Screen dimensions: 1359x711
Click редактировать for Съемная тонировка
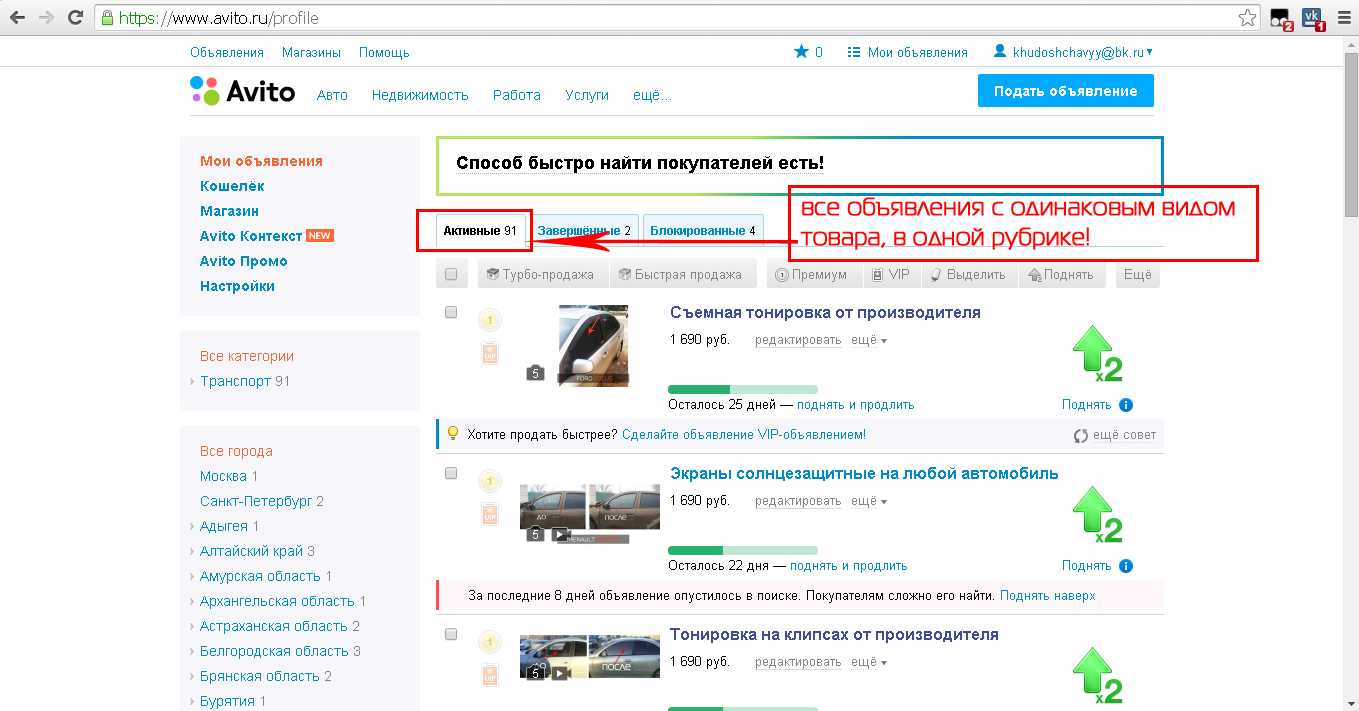click(798, 340)
